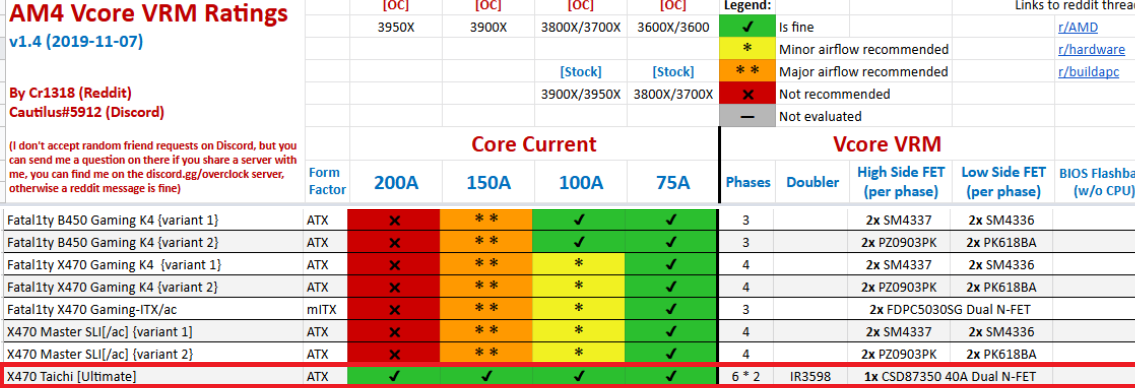Click red X for B450 Gaming K4 variant 1
1135x388 pixels.
click(x=394, y=220)
